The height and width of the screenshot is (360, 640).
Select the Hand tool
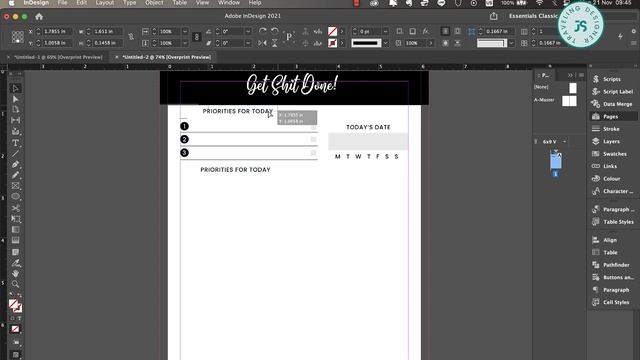pyautogui.click(x=16, y=273)
